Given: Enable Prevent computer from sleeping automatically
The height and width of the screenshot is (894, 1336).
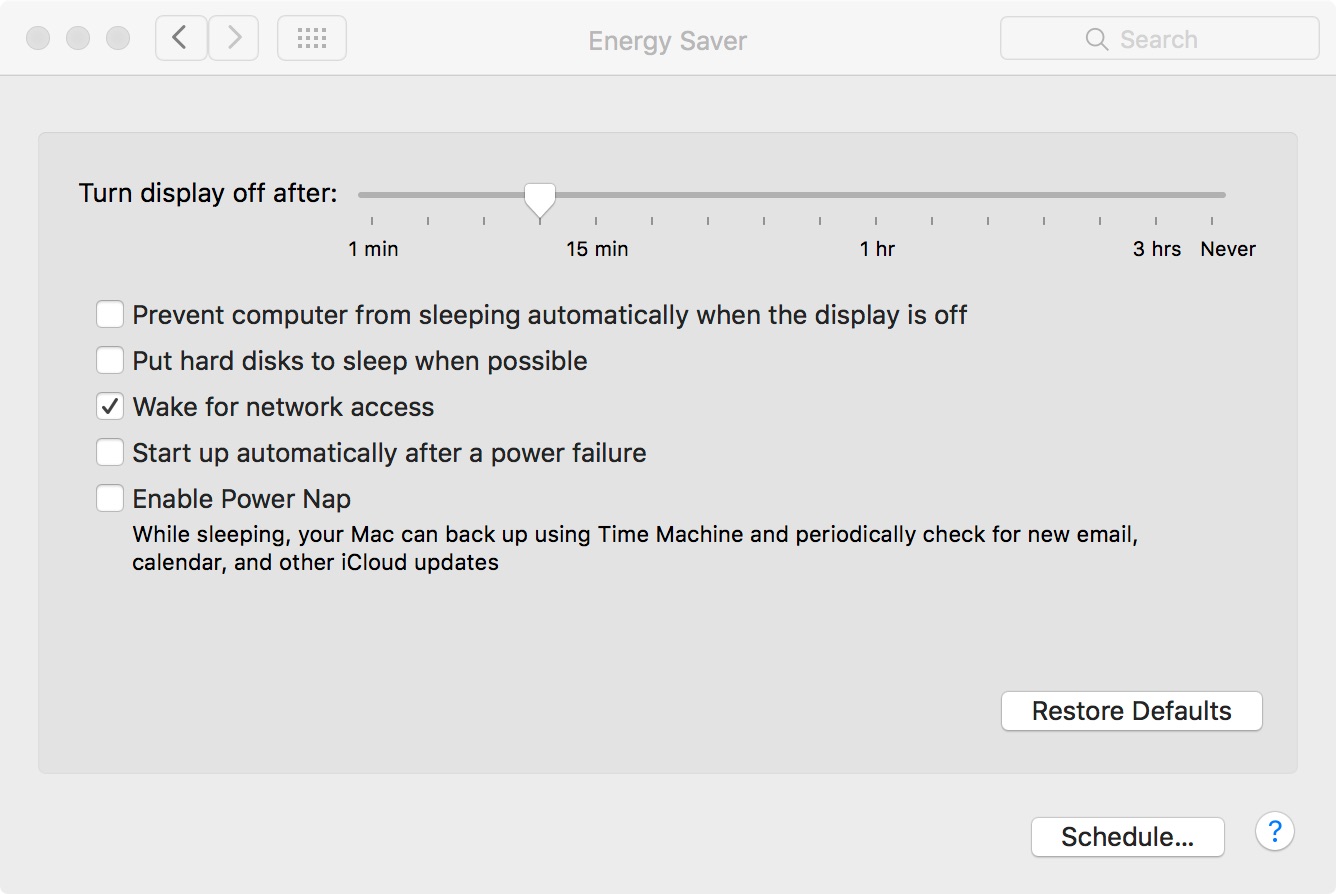Looking at the screenshot, I should (110, 315).
